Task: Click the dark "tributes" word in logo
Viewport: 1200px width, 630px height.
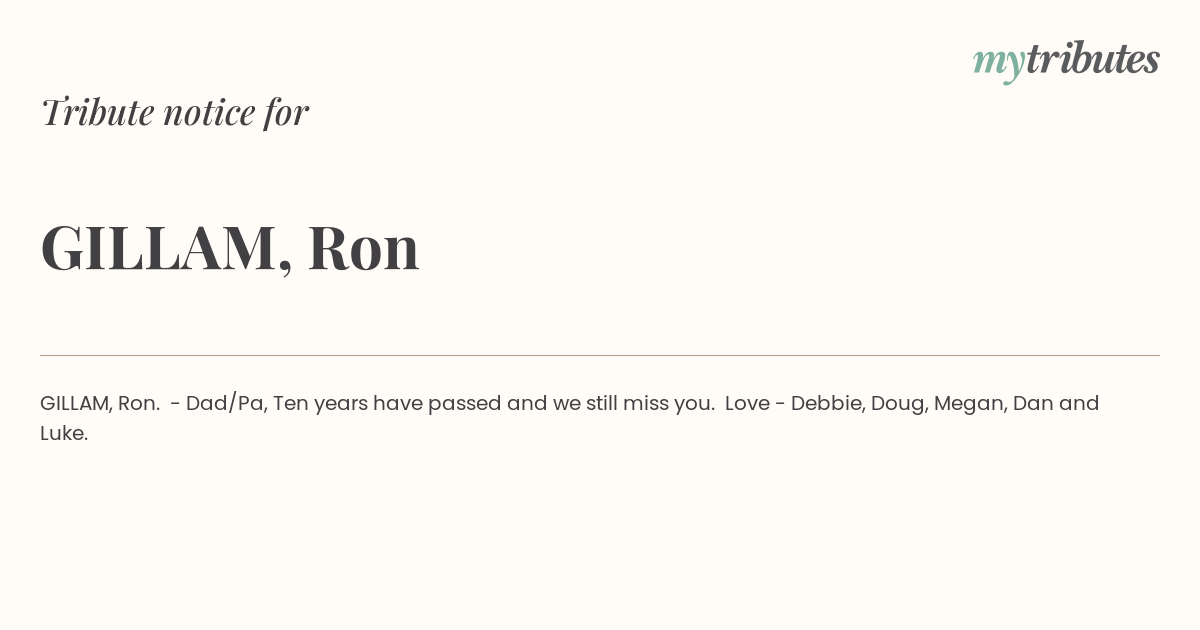Action: [1093, 59]
